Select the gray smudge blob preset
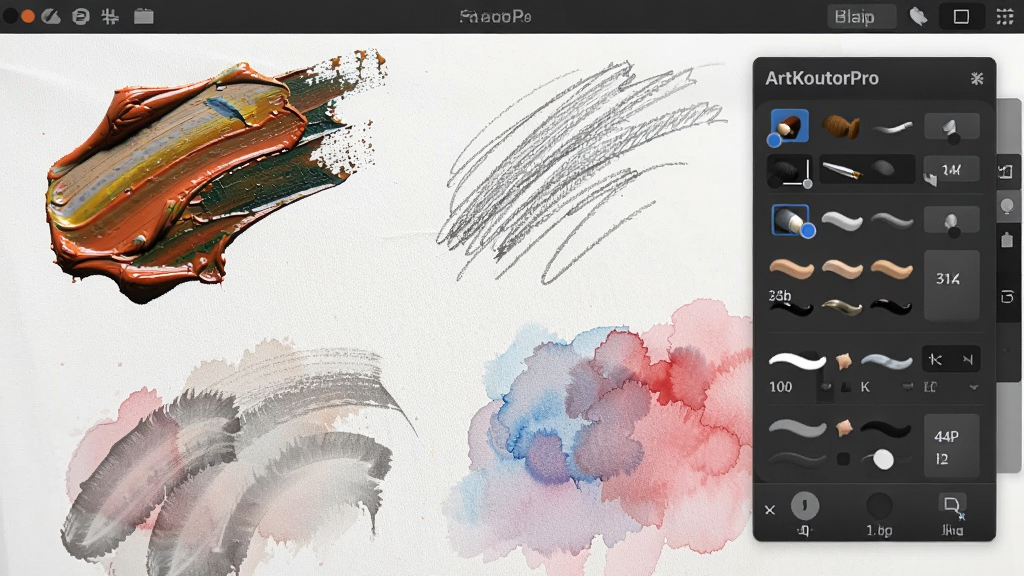 (x=884, y=168)
